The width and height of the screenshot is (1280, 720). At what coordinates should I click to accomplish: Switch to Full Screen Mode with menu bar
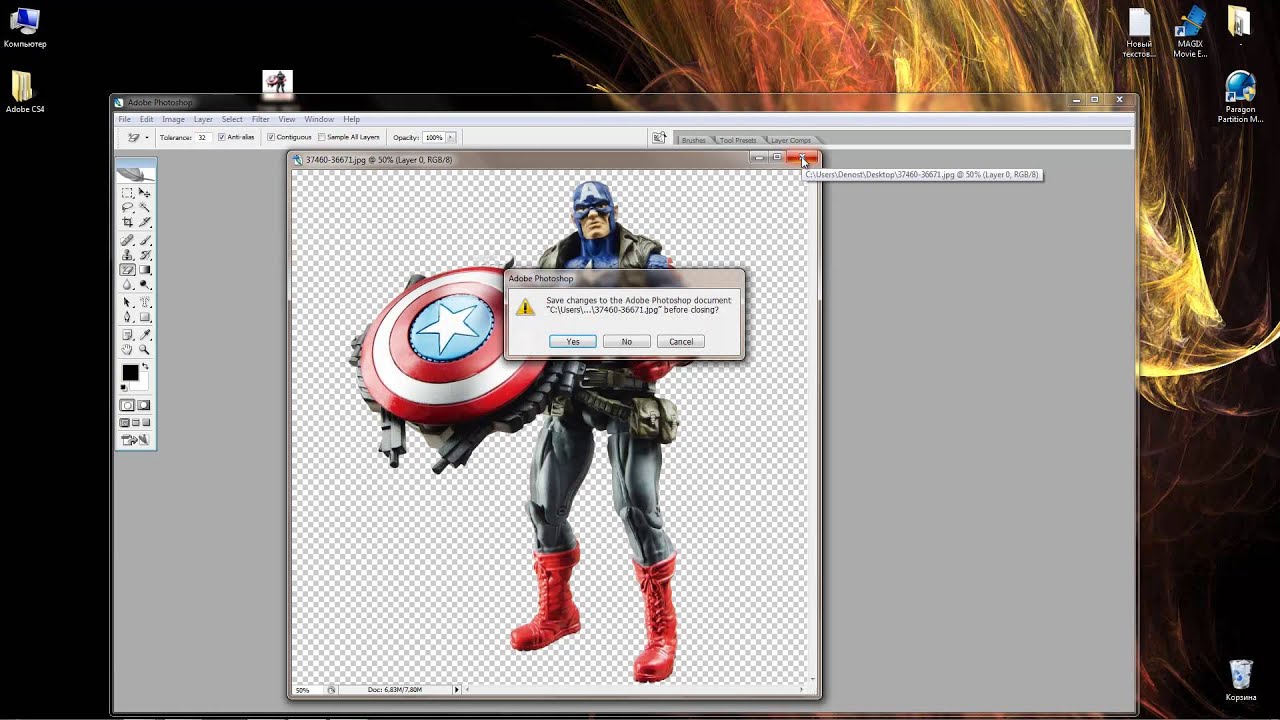pyautogui.click(x=135, y=423)
